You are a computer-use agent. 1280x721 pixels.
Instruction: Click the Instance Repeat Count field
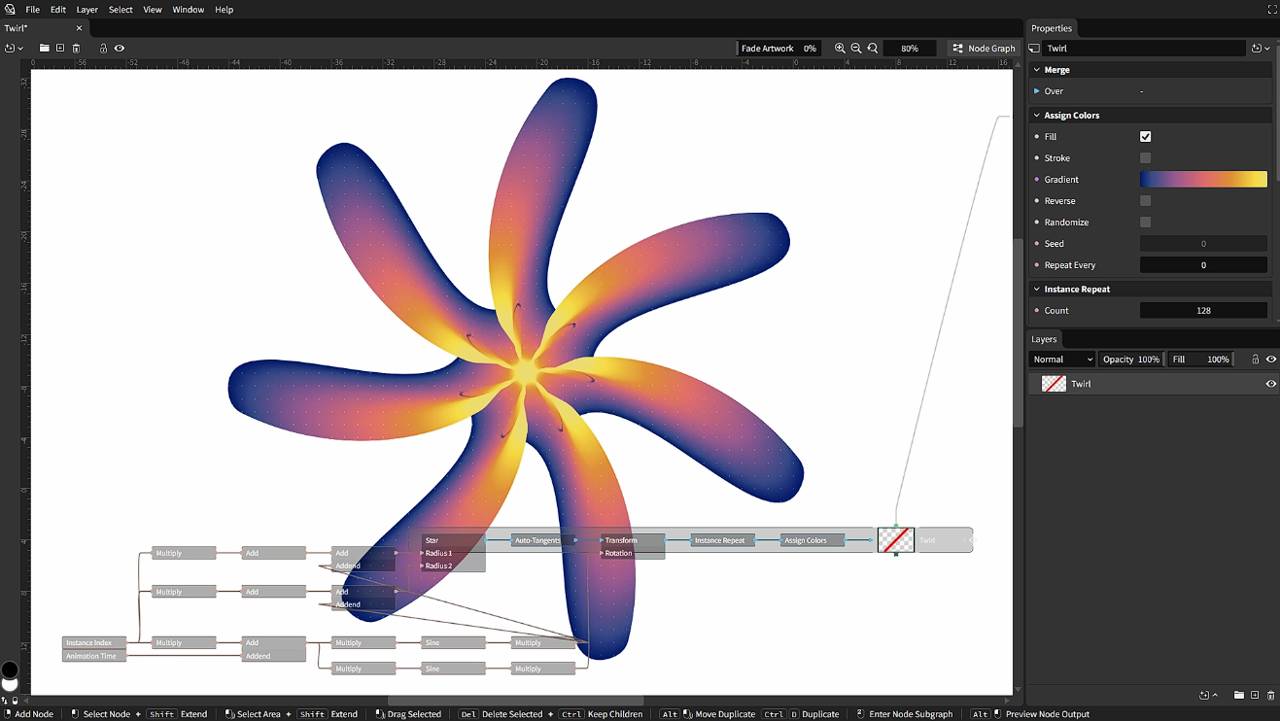(1203, 310)
